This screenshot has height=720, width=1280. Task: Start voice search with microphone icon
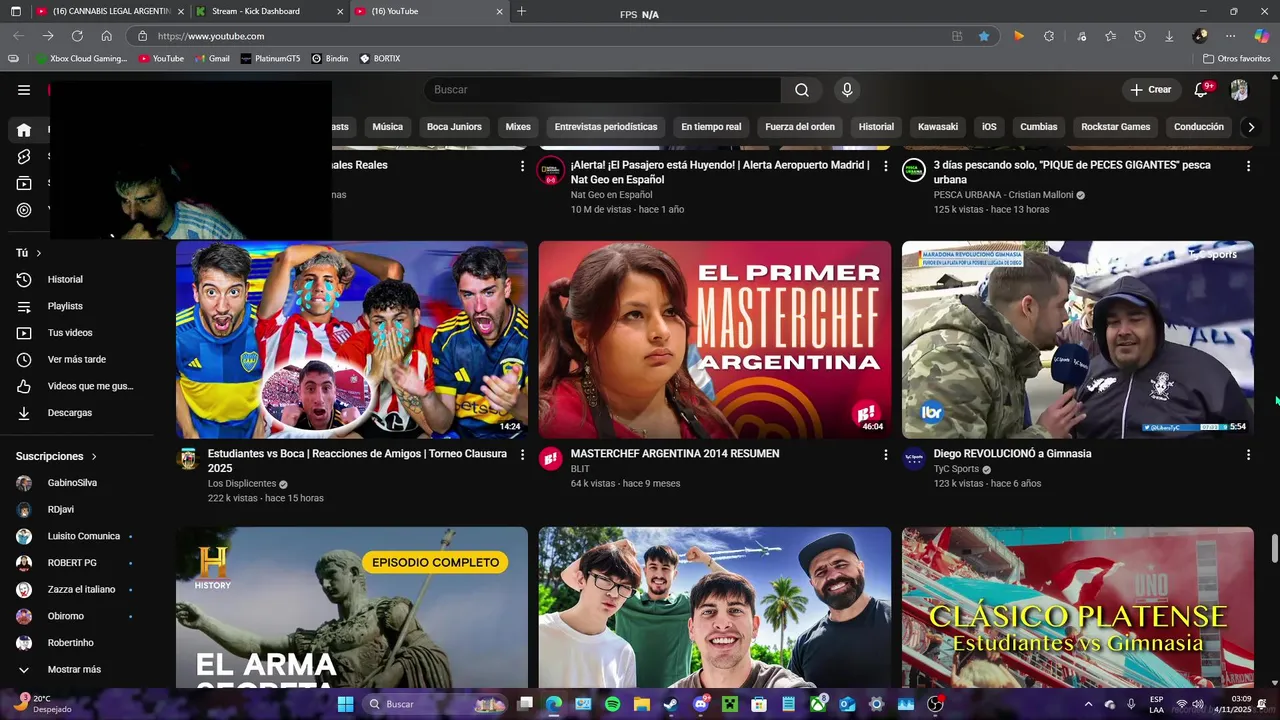847,90
